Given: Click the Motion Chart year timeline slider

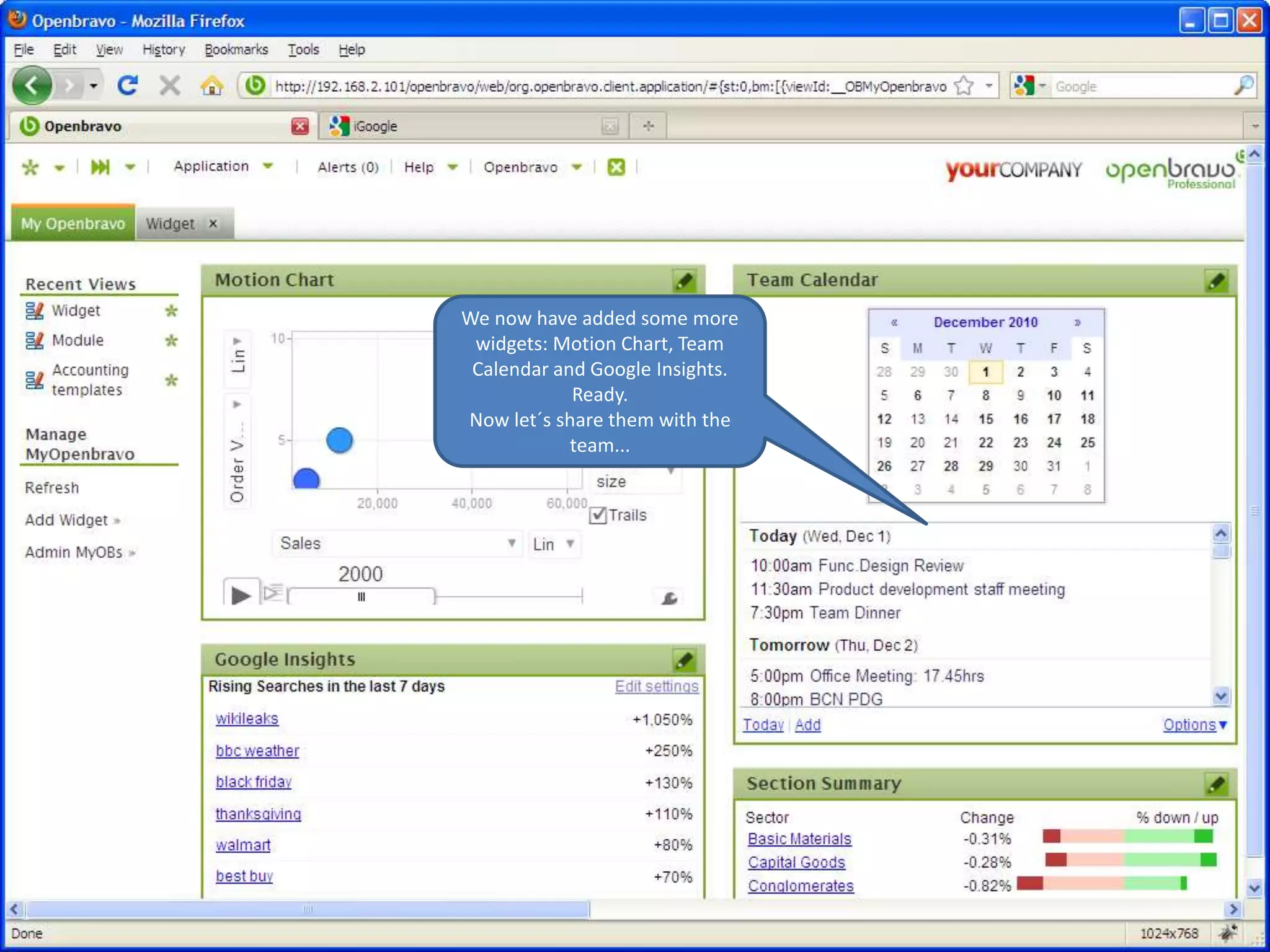Looking at the screenshot, I should tap(361, 597).
